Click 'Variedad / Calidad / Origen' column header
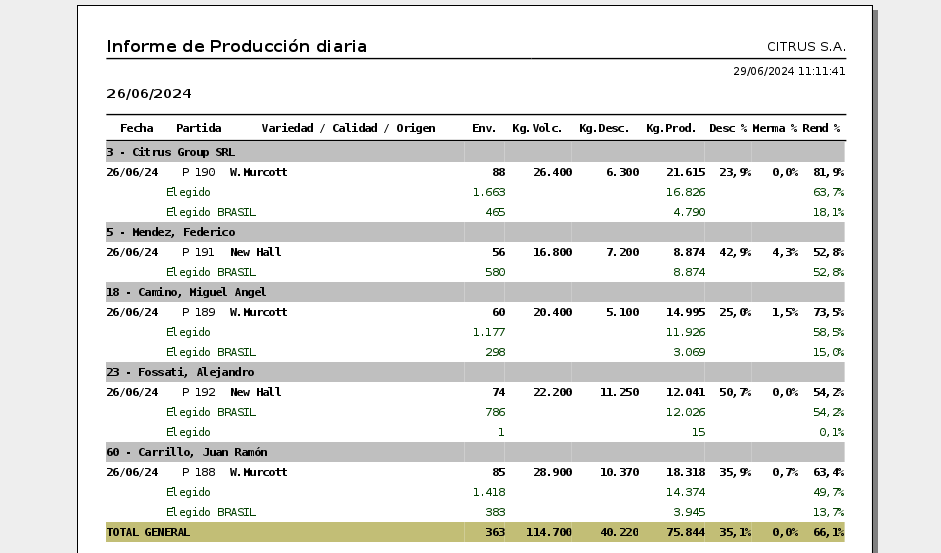Viewport: 941px width, 553px height. click(348, 128)
